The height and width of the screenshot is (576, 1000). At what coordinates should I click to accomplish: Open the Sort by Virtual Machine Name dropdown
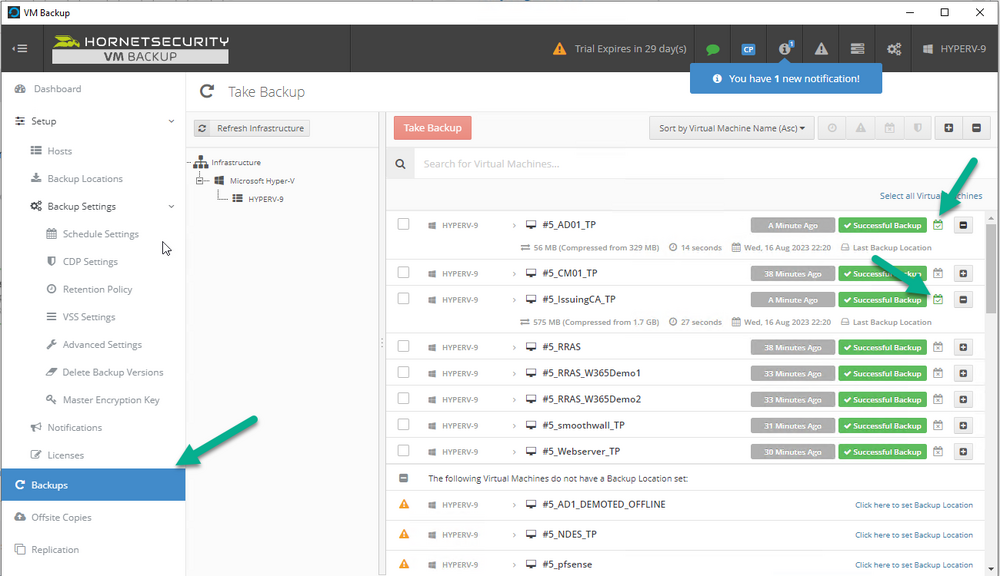click(x=732, y=128)
